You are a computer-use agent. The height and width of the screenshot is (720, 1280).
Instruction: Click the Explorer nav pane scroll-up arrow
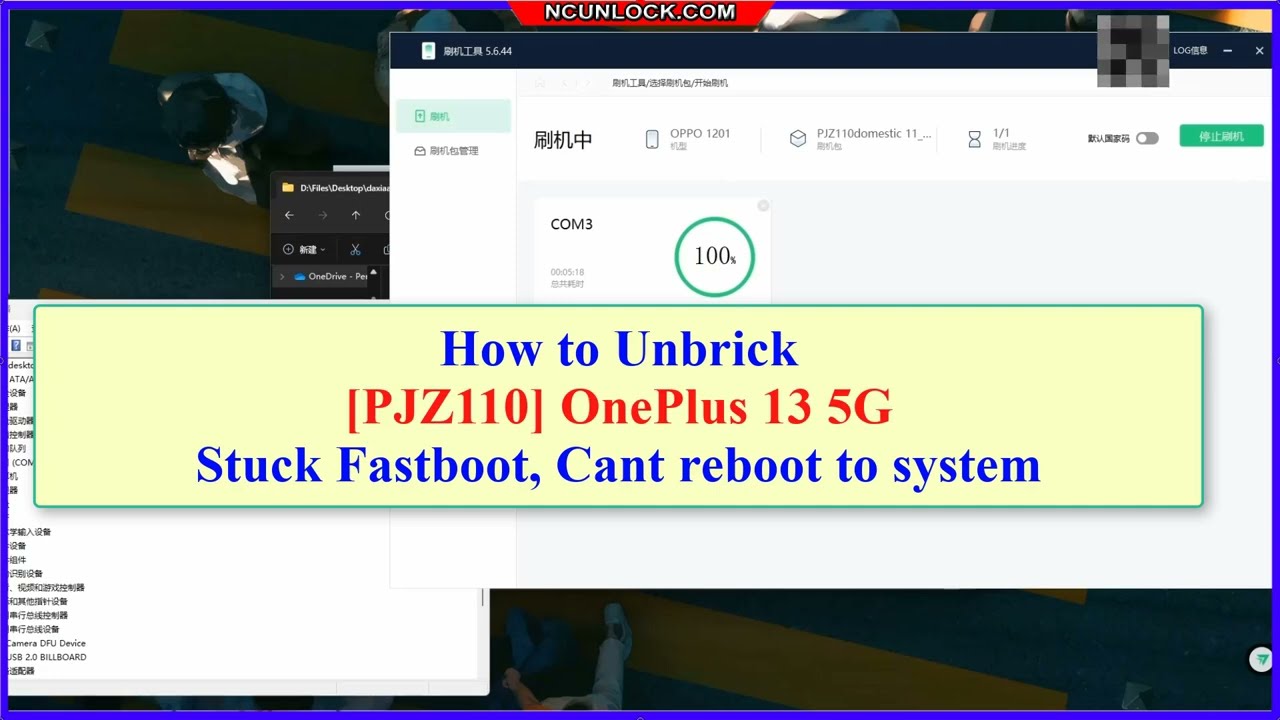[374, 272]
